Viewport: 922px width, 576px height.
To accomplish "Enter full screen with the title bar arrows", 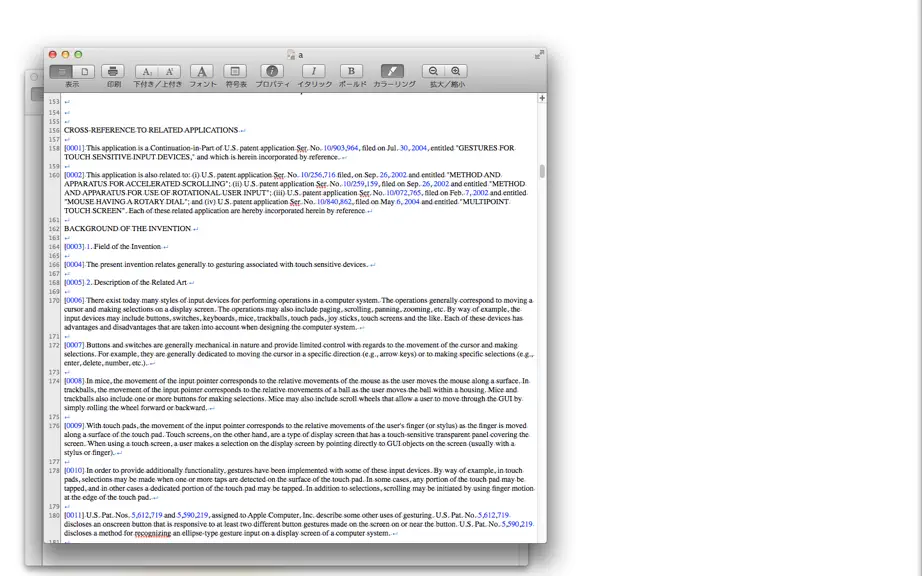I will coord(539,55).
